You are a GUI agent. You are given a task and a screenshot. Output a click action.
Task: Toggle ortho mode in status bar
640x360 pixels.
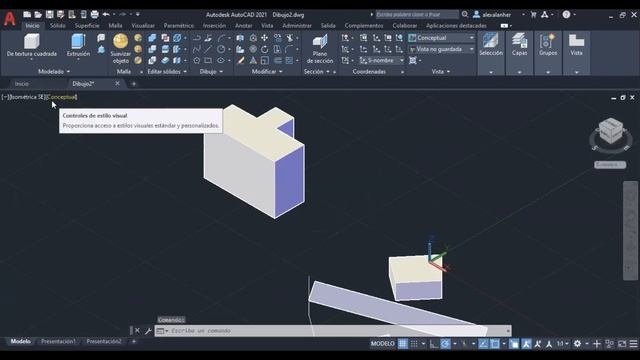(433, 344)
